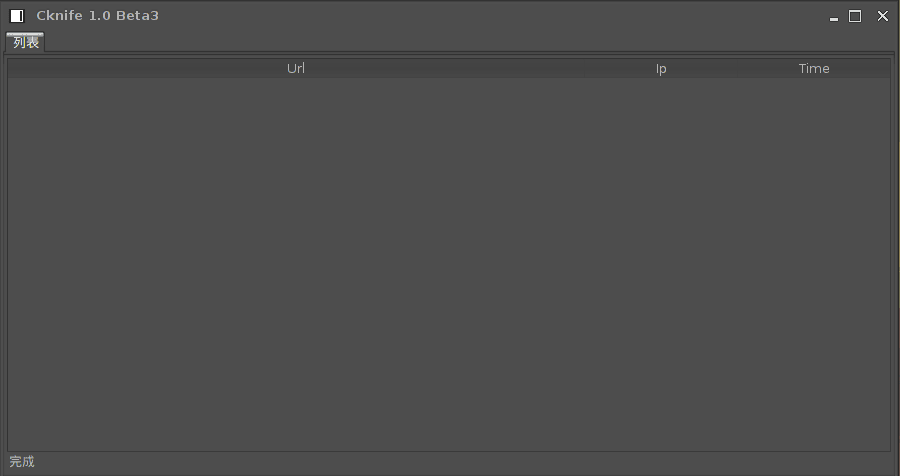This screenshot has width=900, height=476.
Task: Click the divider between Ip and Time headers
Action: [738, 68]
